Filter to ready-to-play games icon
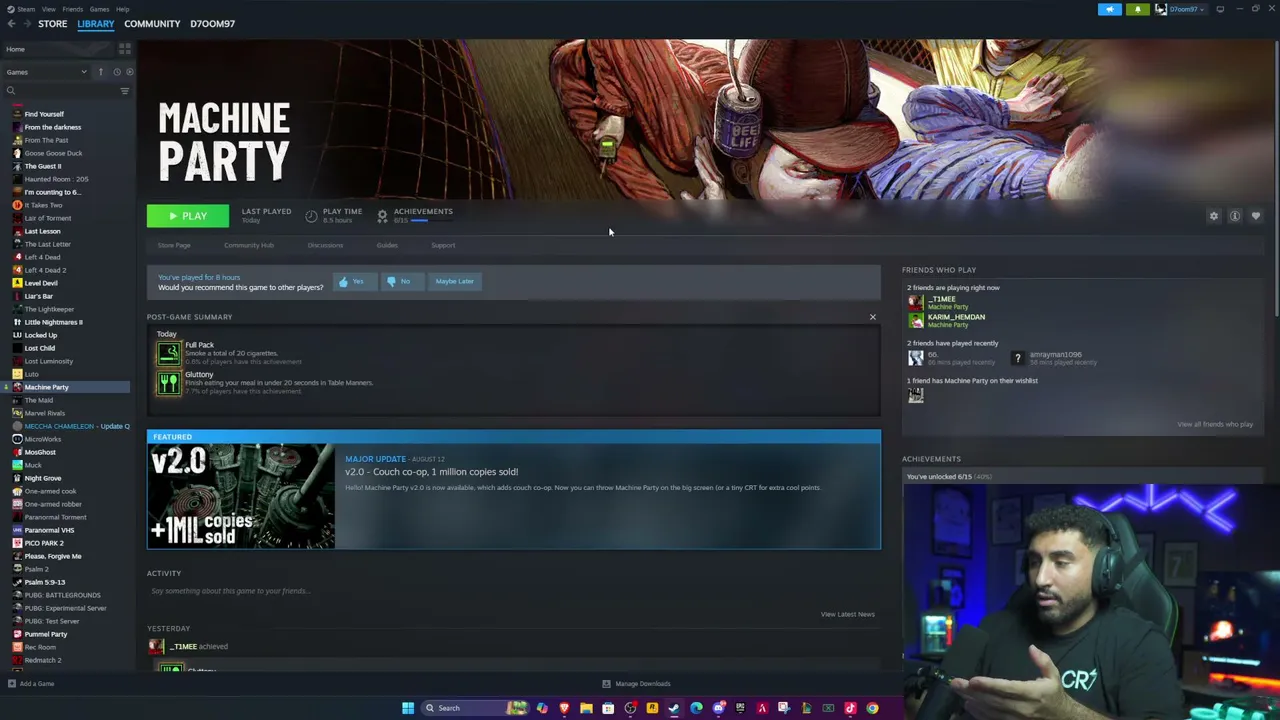Viewport: 1280px width, 720px height. (129, 72)
